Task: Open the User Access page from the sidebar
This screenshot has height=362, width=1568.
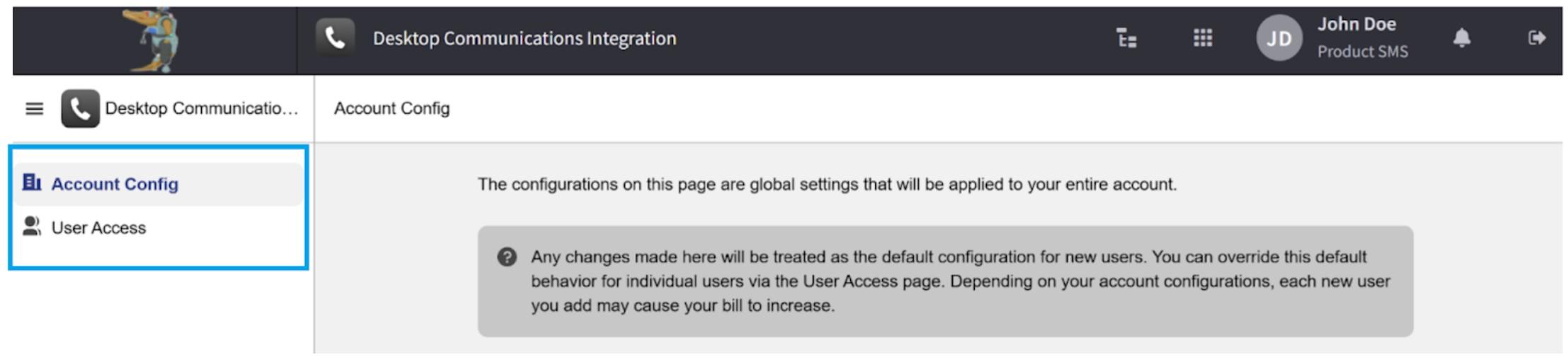Action: [x=98, y=228]
